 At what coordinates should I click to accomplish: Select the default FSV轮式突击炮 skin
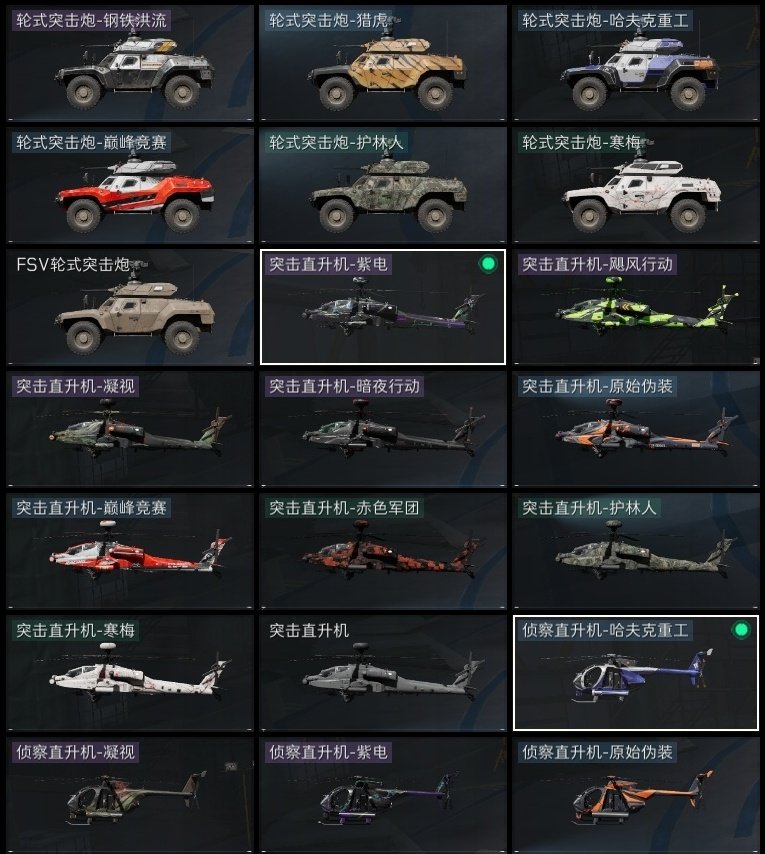pos(130,307)
